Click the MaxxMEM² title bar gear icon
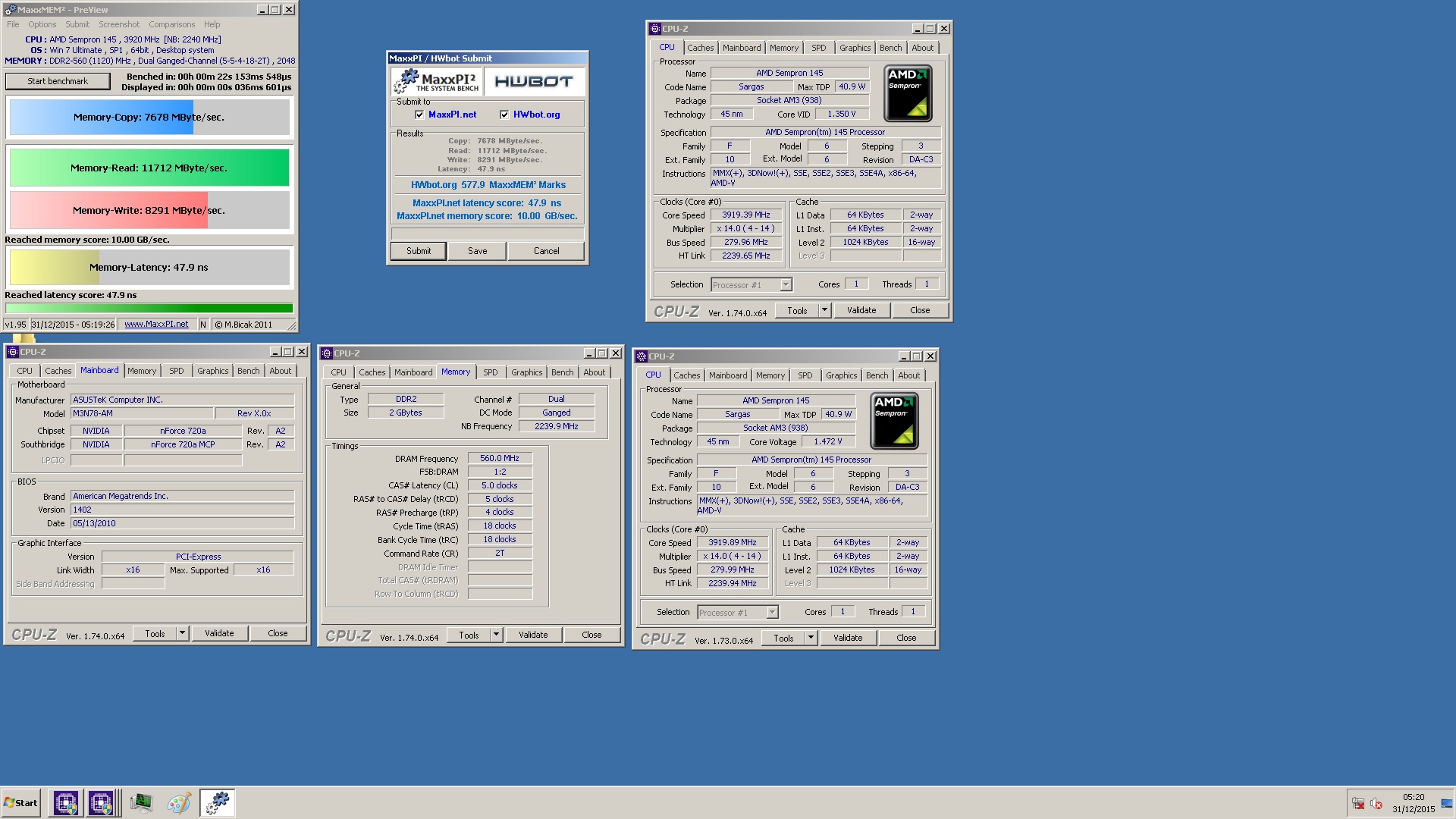The image size is (1456, 819). click(11, 10)
